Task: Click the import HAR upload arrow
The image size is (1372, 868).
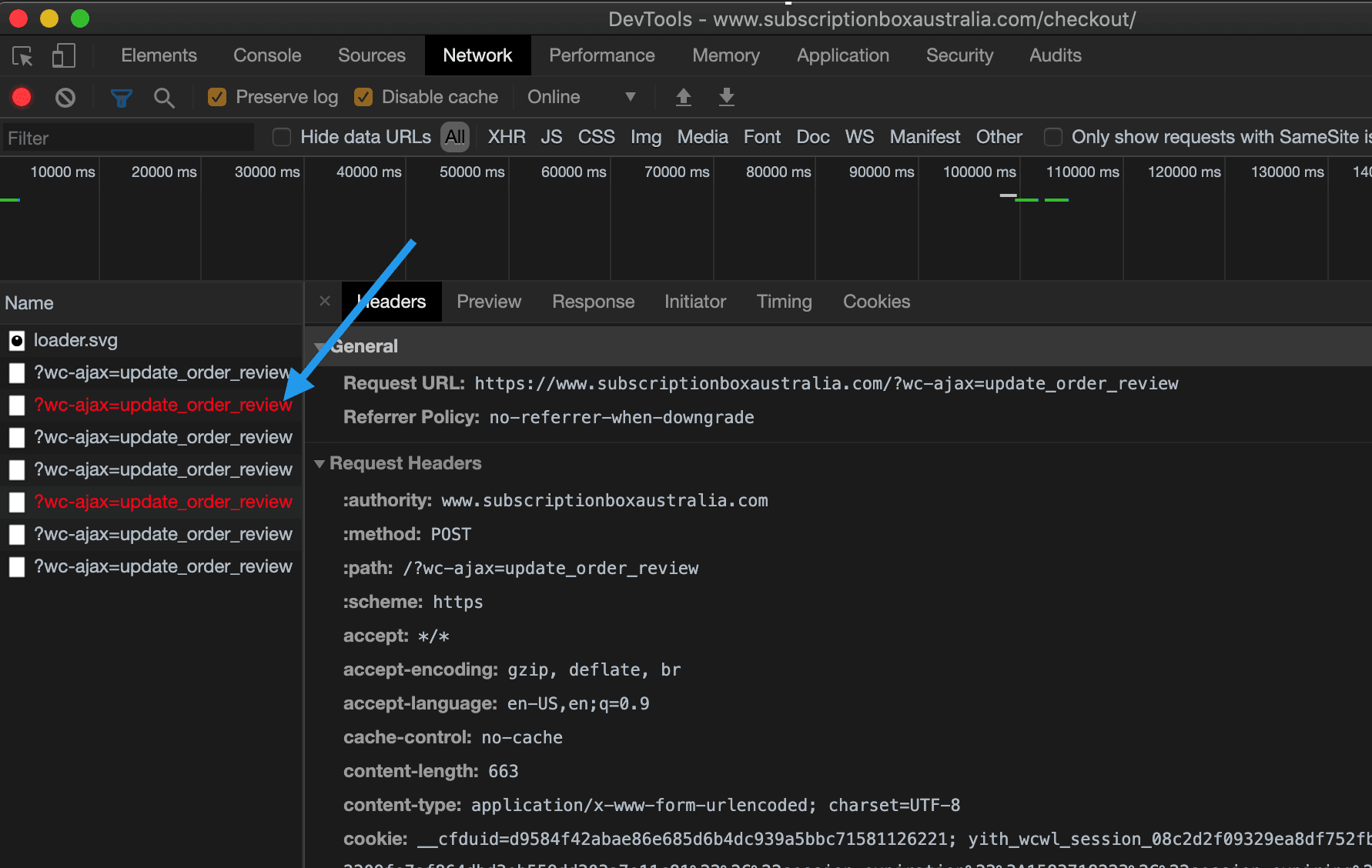Action: [683, 97]
